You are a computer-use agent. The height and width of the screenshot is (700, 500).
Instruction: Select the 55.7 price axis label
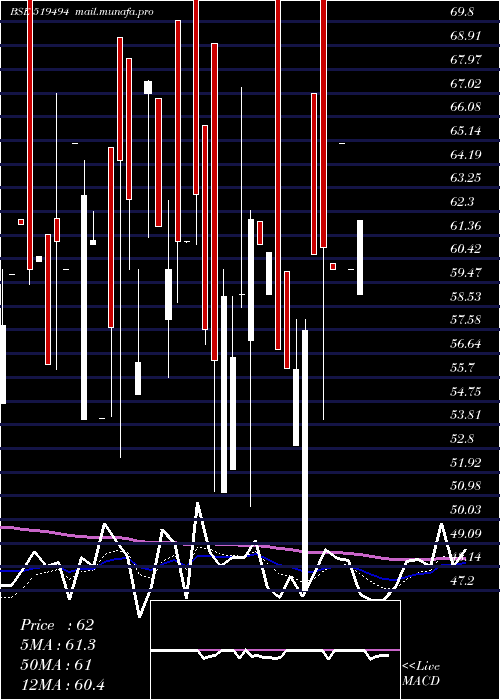tap(462, 368)
